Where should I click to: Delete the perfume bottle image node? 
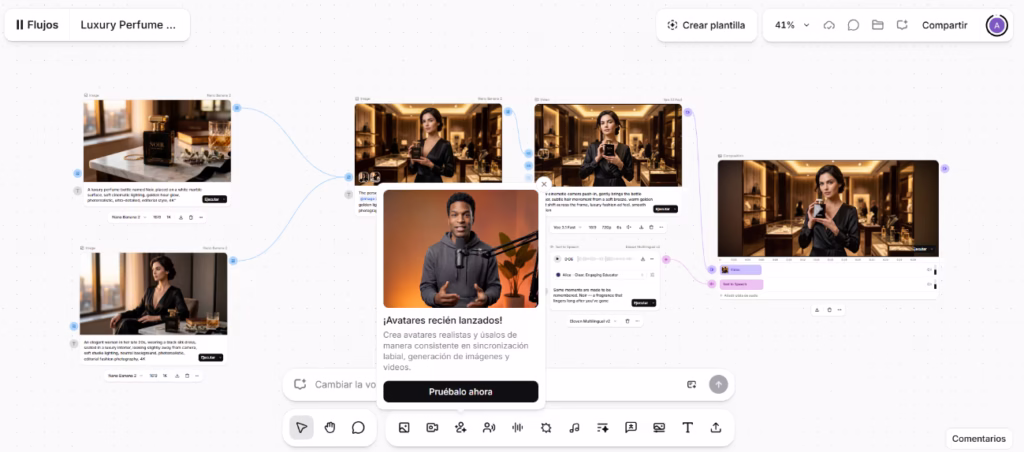(x=191, y=217)
